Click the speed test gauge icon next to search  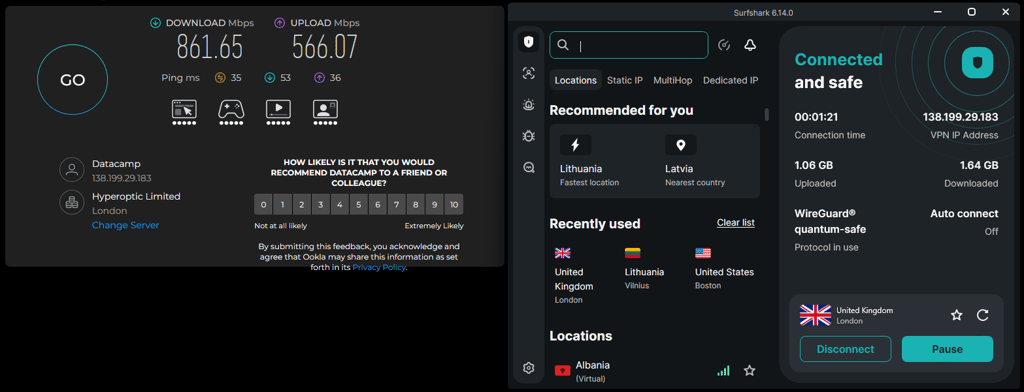pyautogui.click(x=724, y=45)
